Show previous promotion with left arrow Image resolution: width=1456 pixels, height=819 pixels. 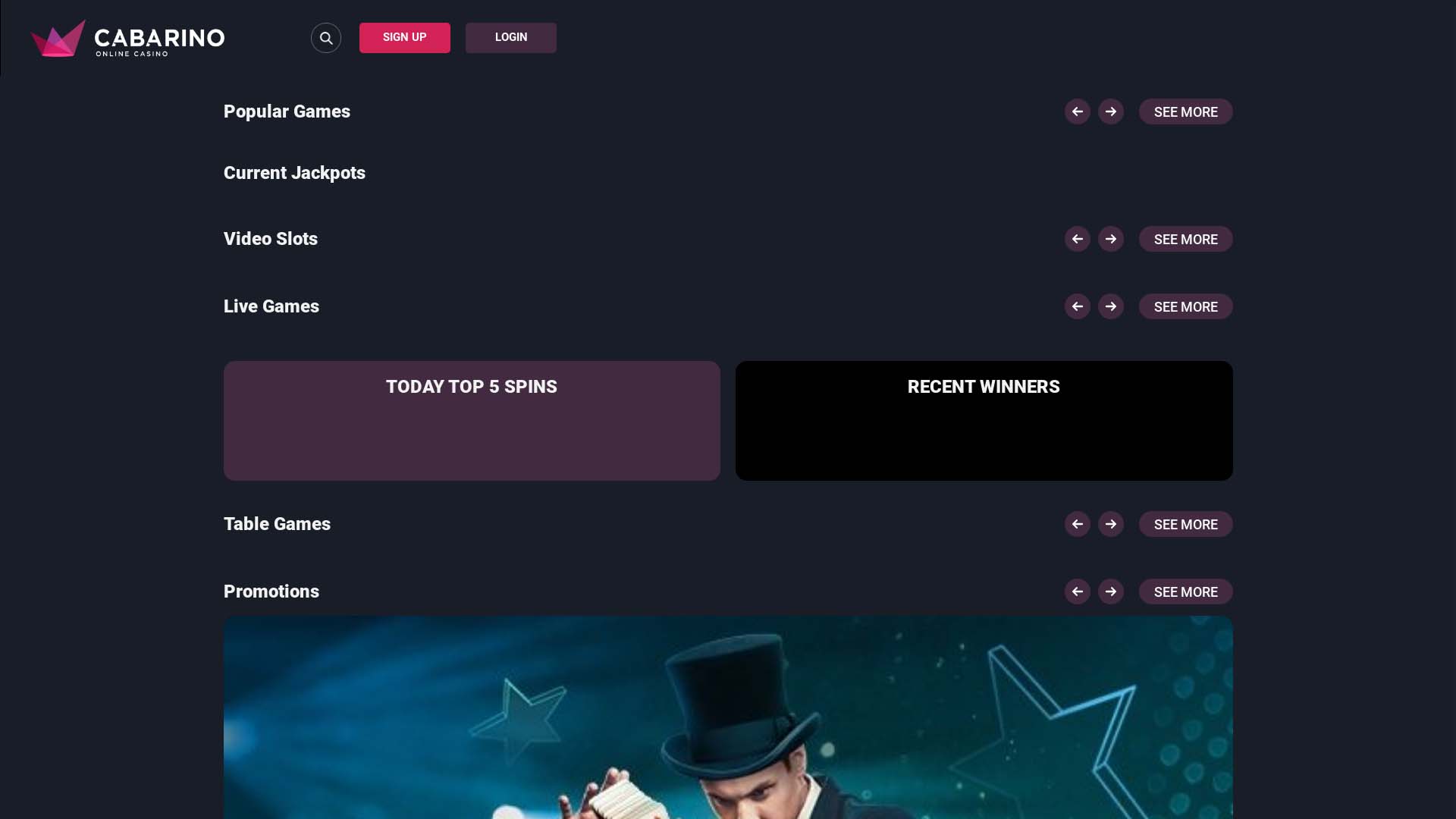pyautogui.click(x=1078, y=591)
